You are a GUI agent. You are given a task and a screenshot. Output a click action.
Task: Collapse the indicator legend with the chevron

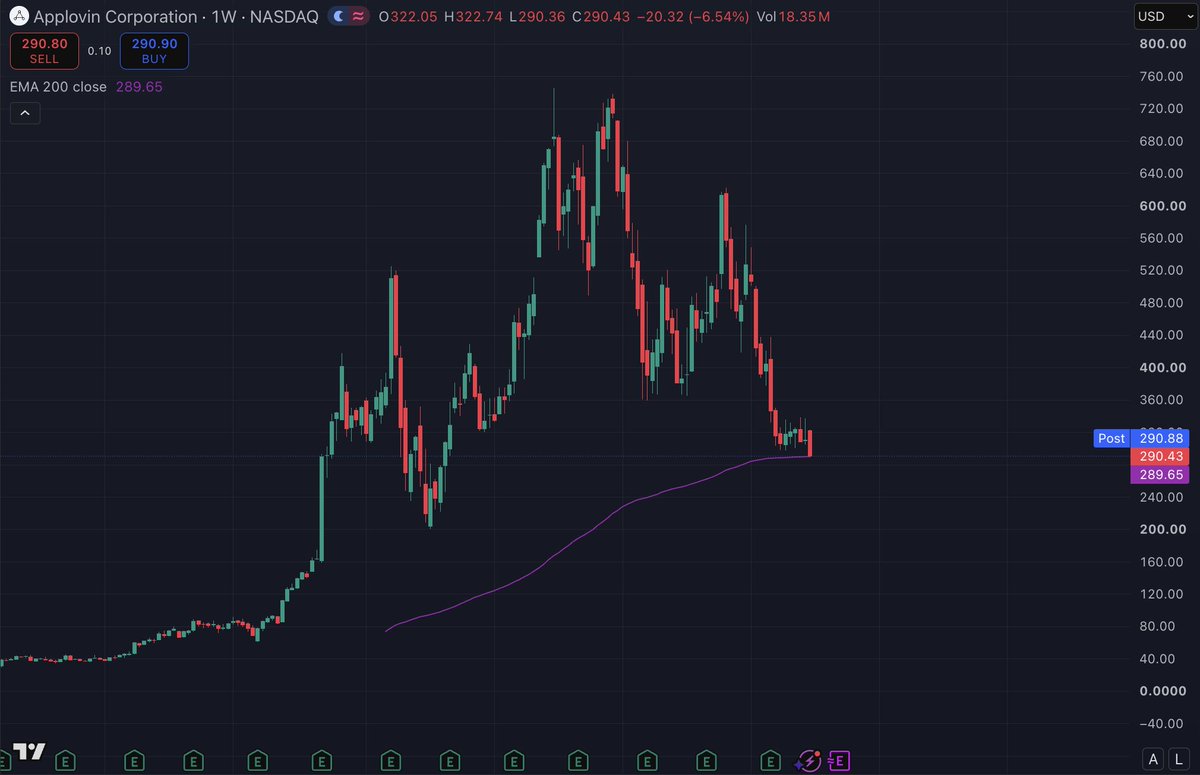(24, 113)
